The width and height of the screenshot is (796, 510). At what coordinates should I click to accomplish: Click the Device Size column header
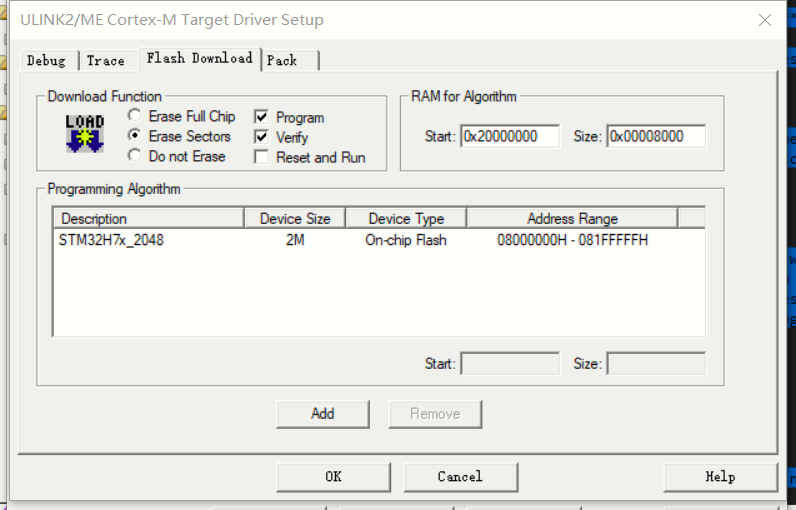point(295,219)
